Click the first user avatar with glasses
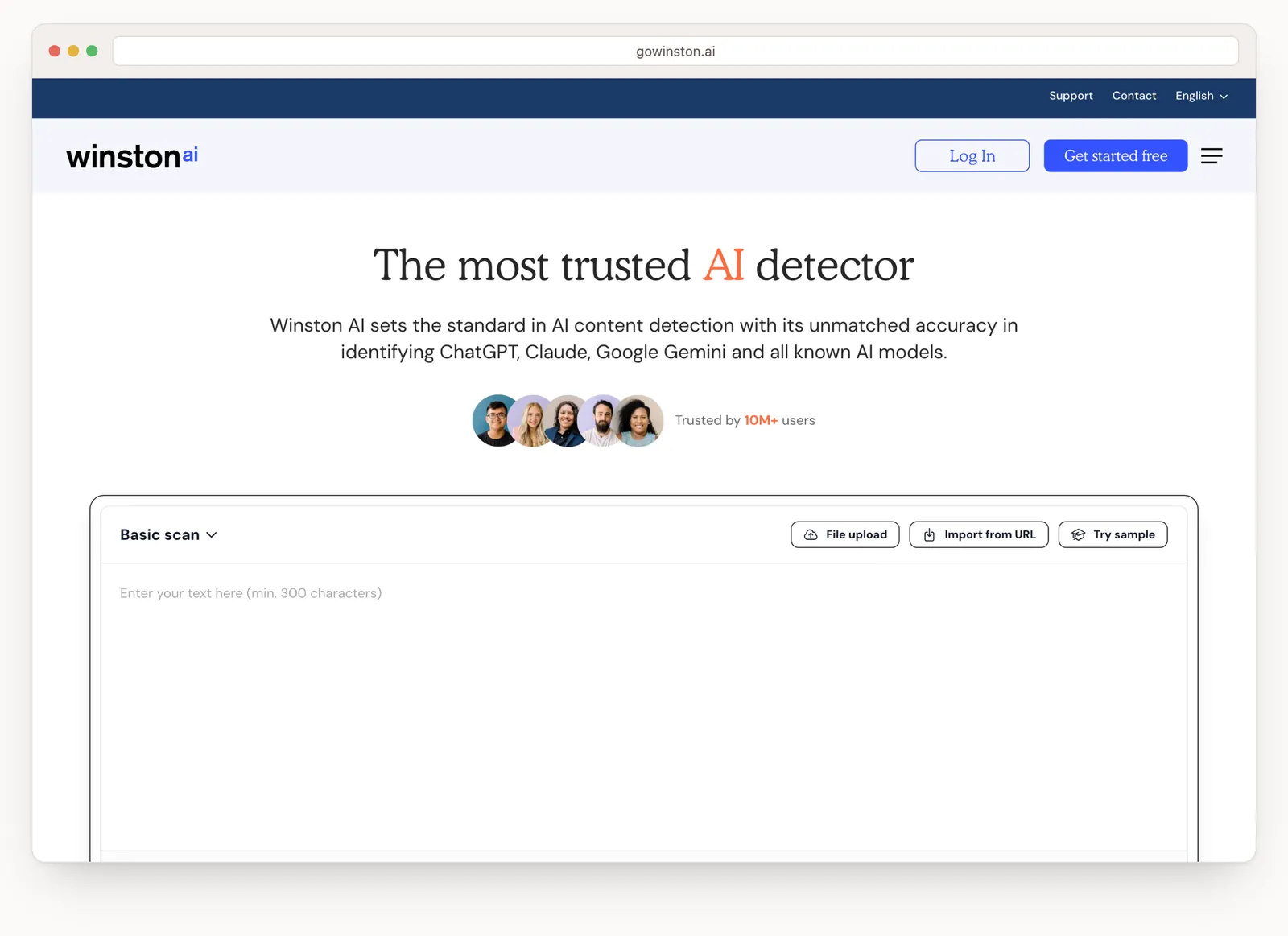 (495, 420)
